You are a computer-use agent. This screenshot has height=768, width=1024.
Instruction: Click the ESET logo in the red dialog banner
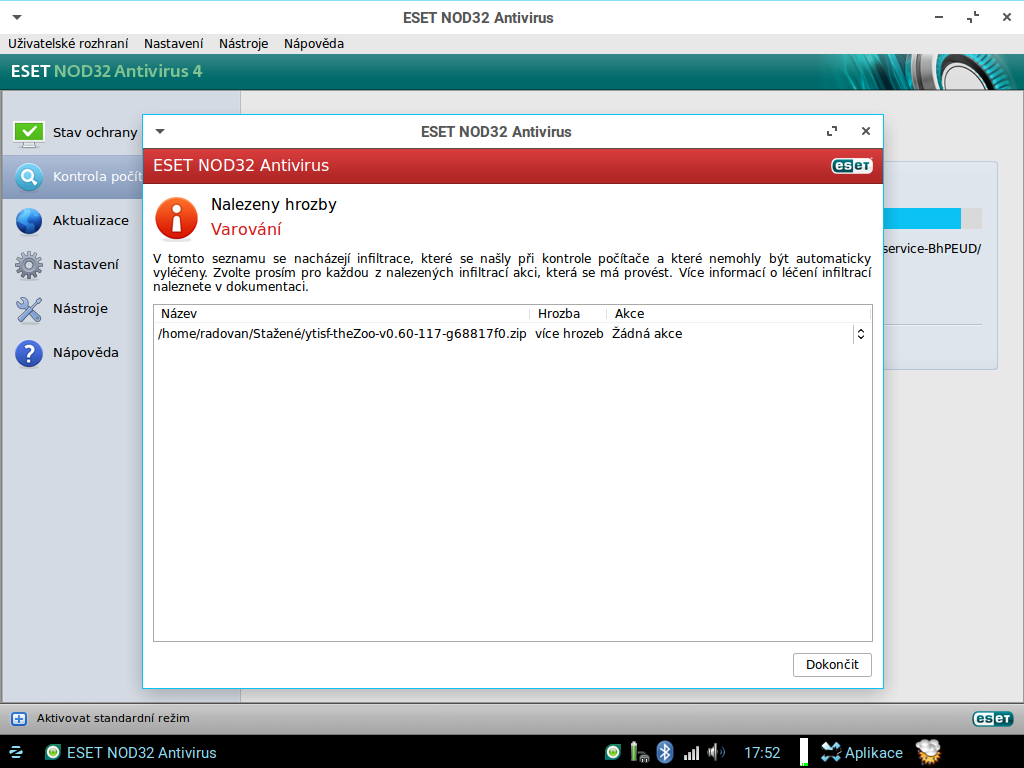[852, 166]
